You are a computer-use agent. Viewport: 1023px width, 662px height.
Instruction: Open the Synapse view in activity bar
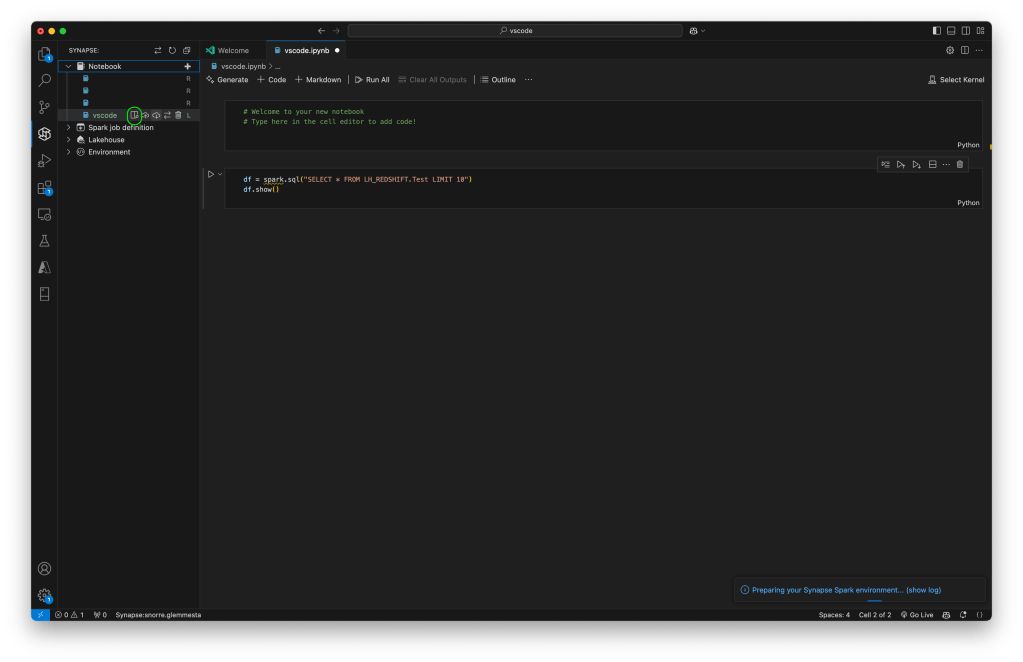point(44,133)
